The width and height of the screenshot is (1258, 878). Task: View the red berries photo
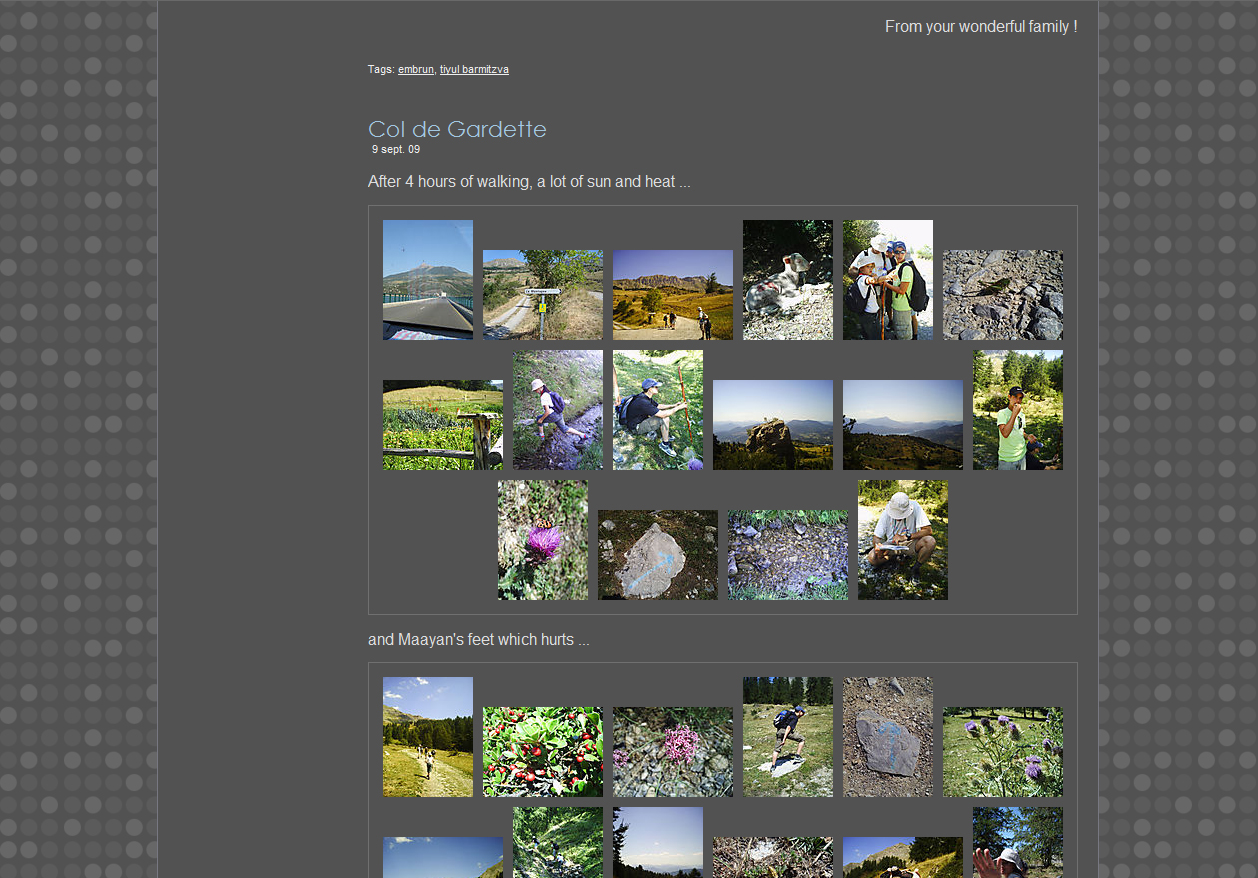pyautogui.click(x=543, y=751)
